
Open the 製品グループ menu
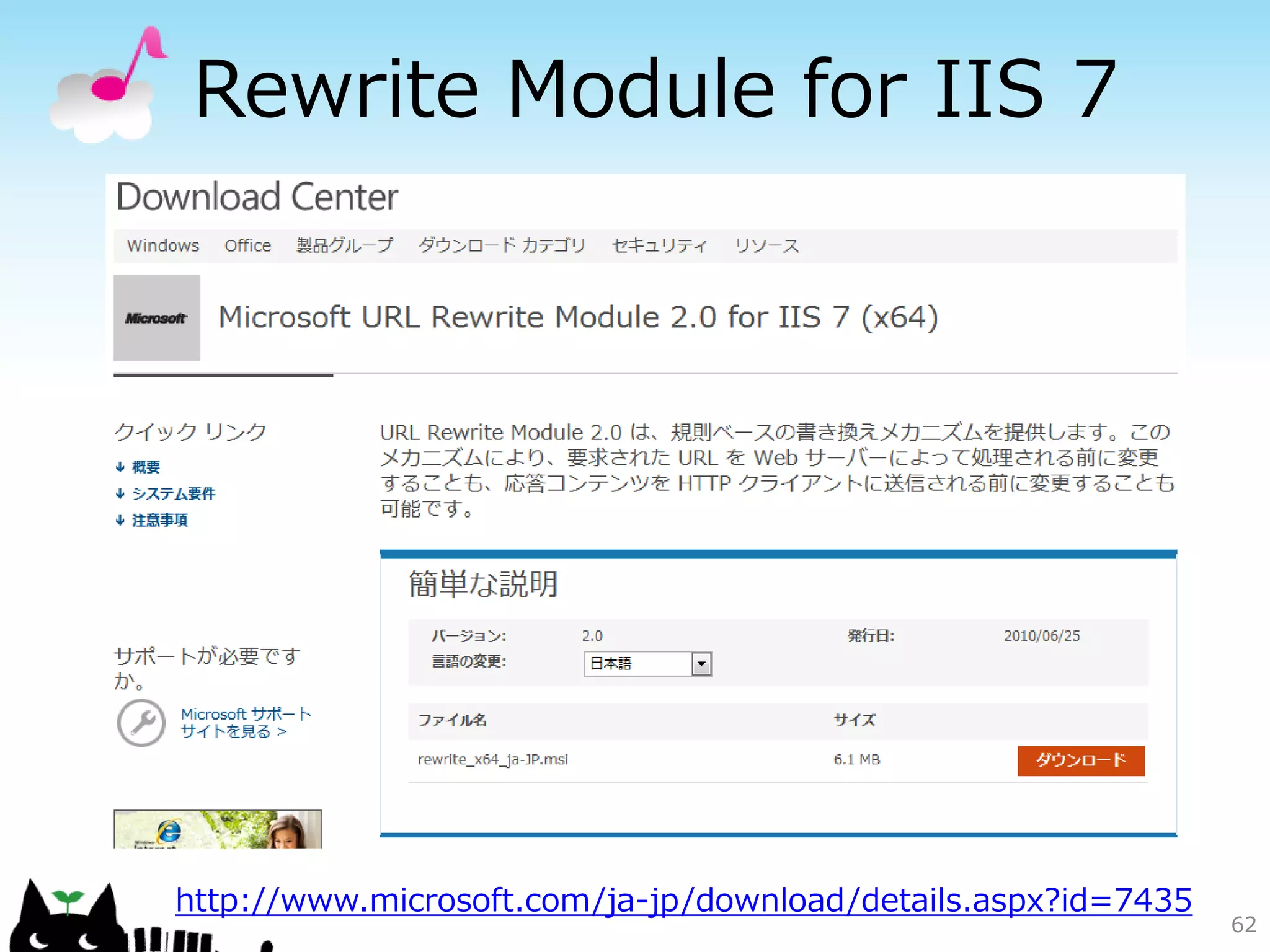coord(345,245)
